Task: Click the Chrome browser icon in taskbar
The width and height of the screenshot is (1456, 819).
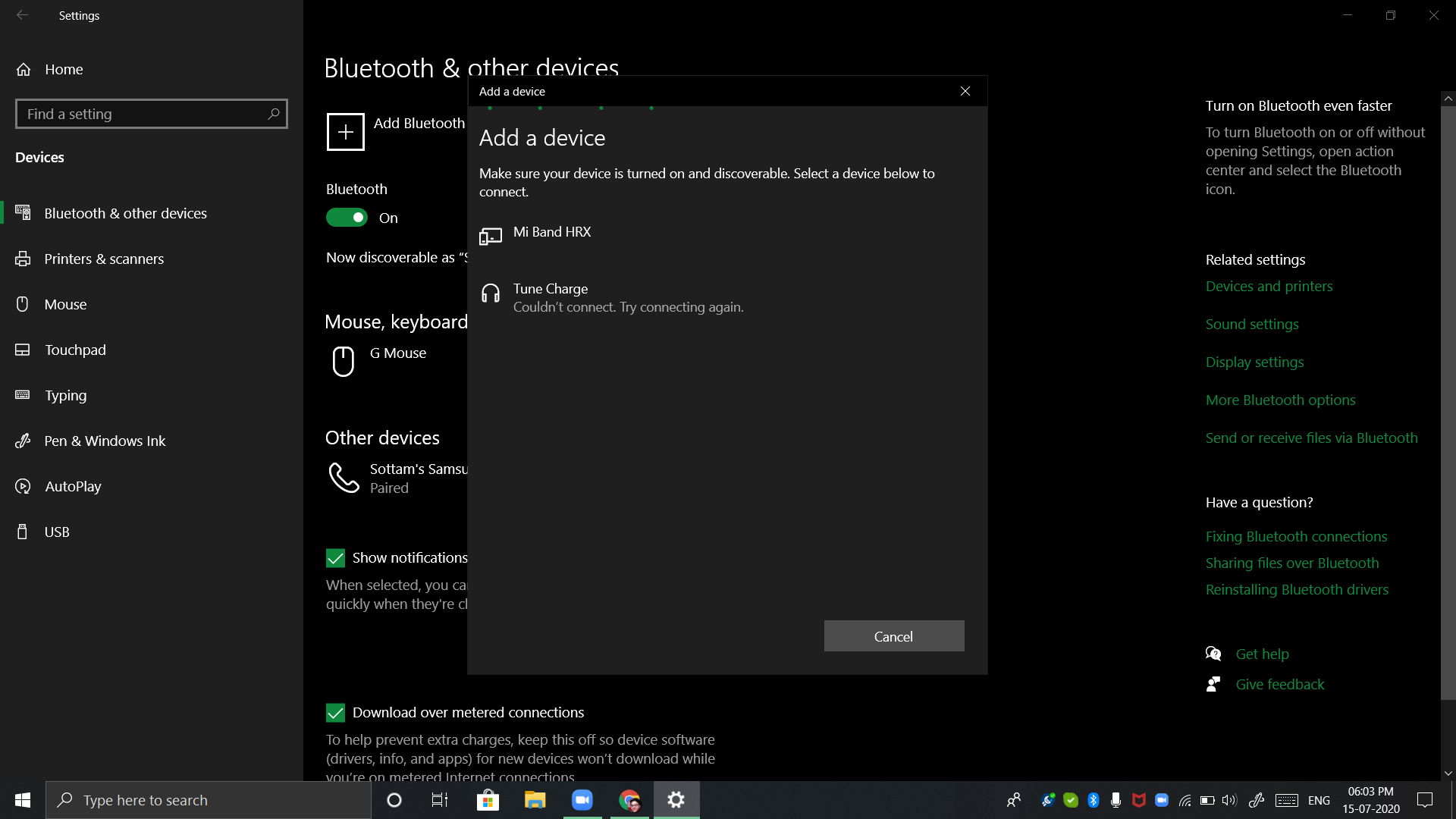Action: tap(629, 799)
